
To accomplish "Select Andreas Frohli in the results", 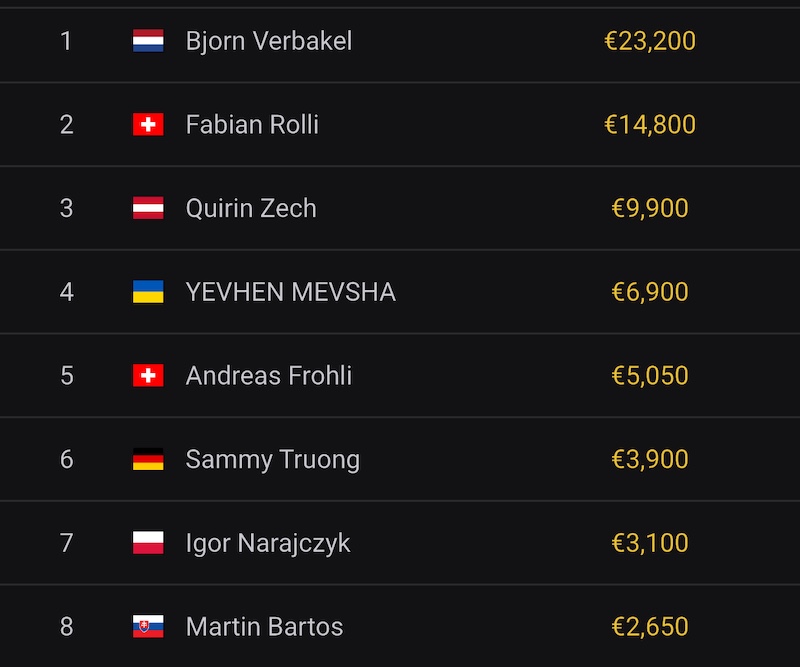I will tap(269, 376).
